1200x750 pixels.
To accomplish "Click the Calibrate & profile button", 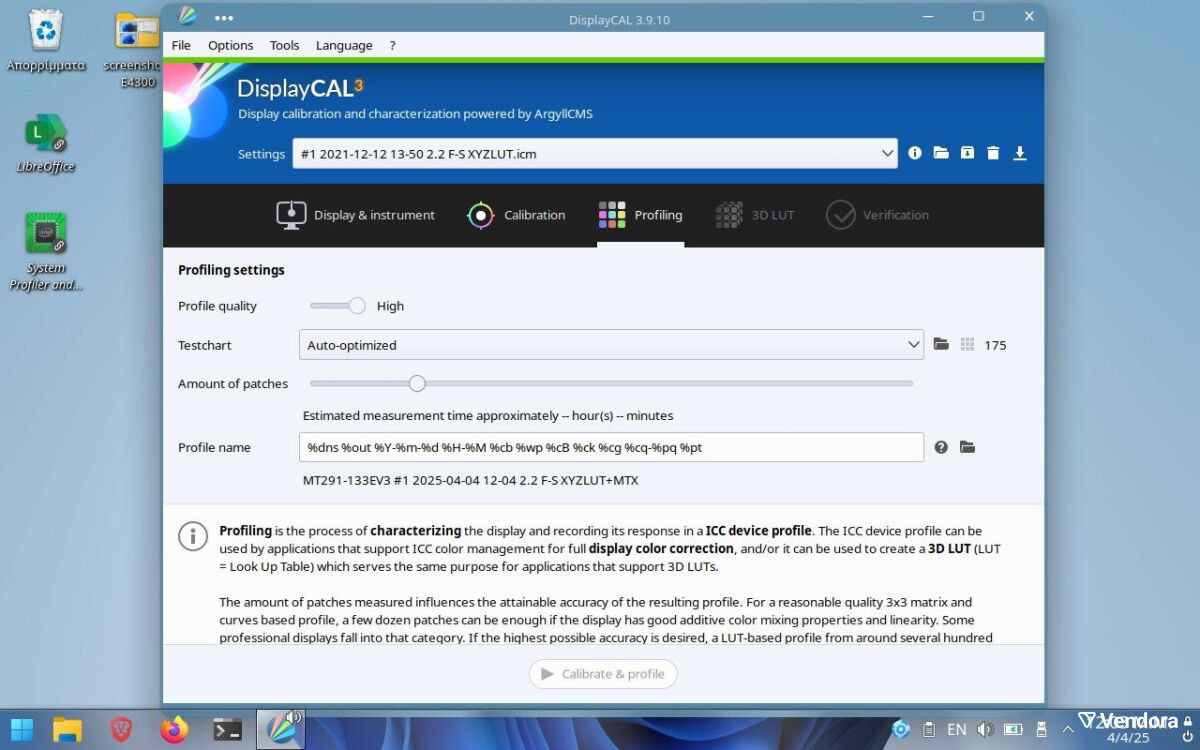I will pyautogui.click(x=603, y=674).
